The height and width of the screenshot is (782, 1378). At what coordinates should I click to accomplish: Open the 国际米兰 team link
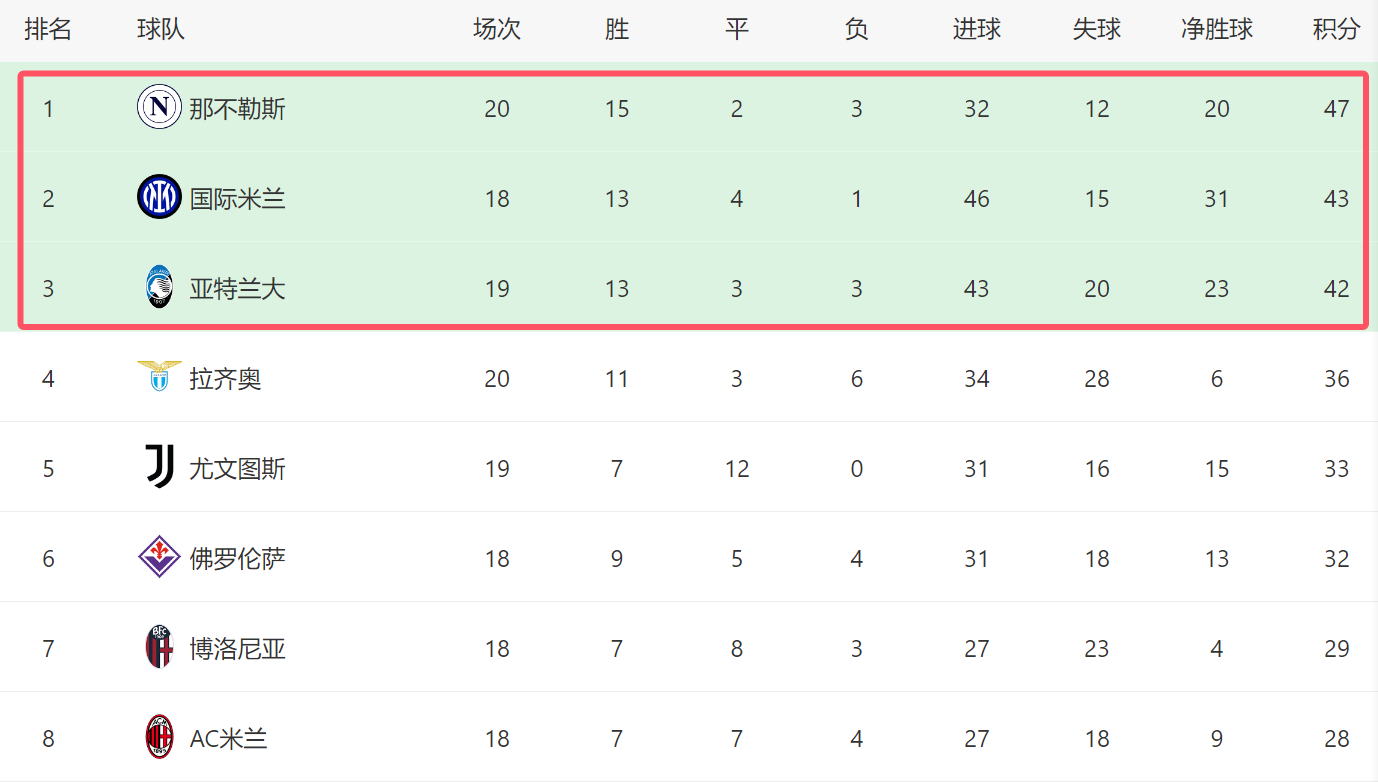(x=237, y=199)
